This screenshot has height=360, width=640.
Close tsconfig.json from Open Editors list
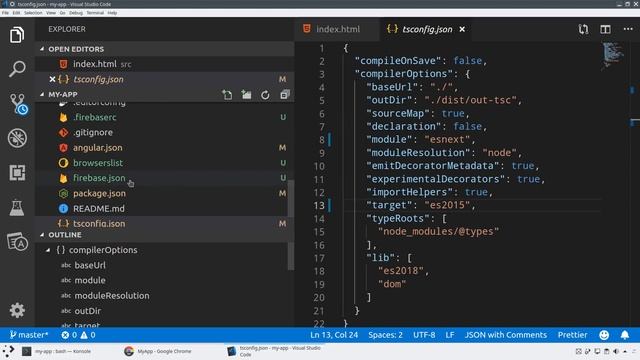tap(52, 79)
